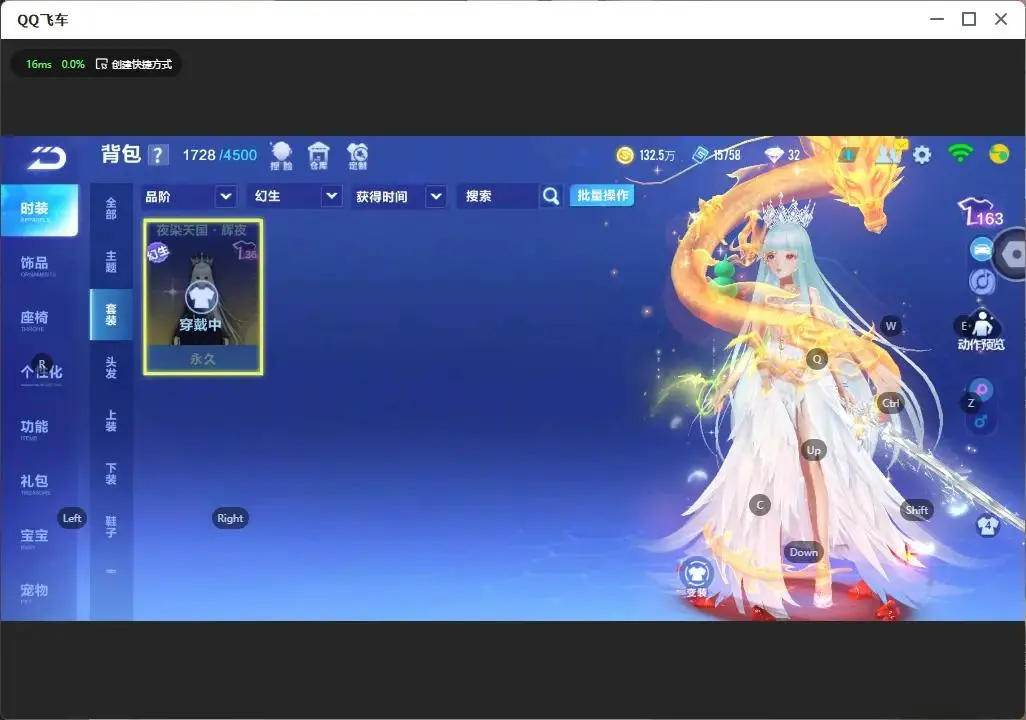Click the W key overlay button
This screenshot has width=1026, height=720.
pos(891,326)
